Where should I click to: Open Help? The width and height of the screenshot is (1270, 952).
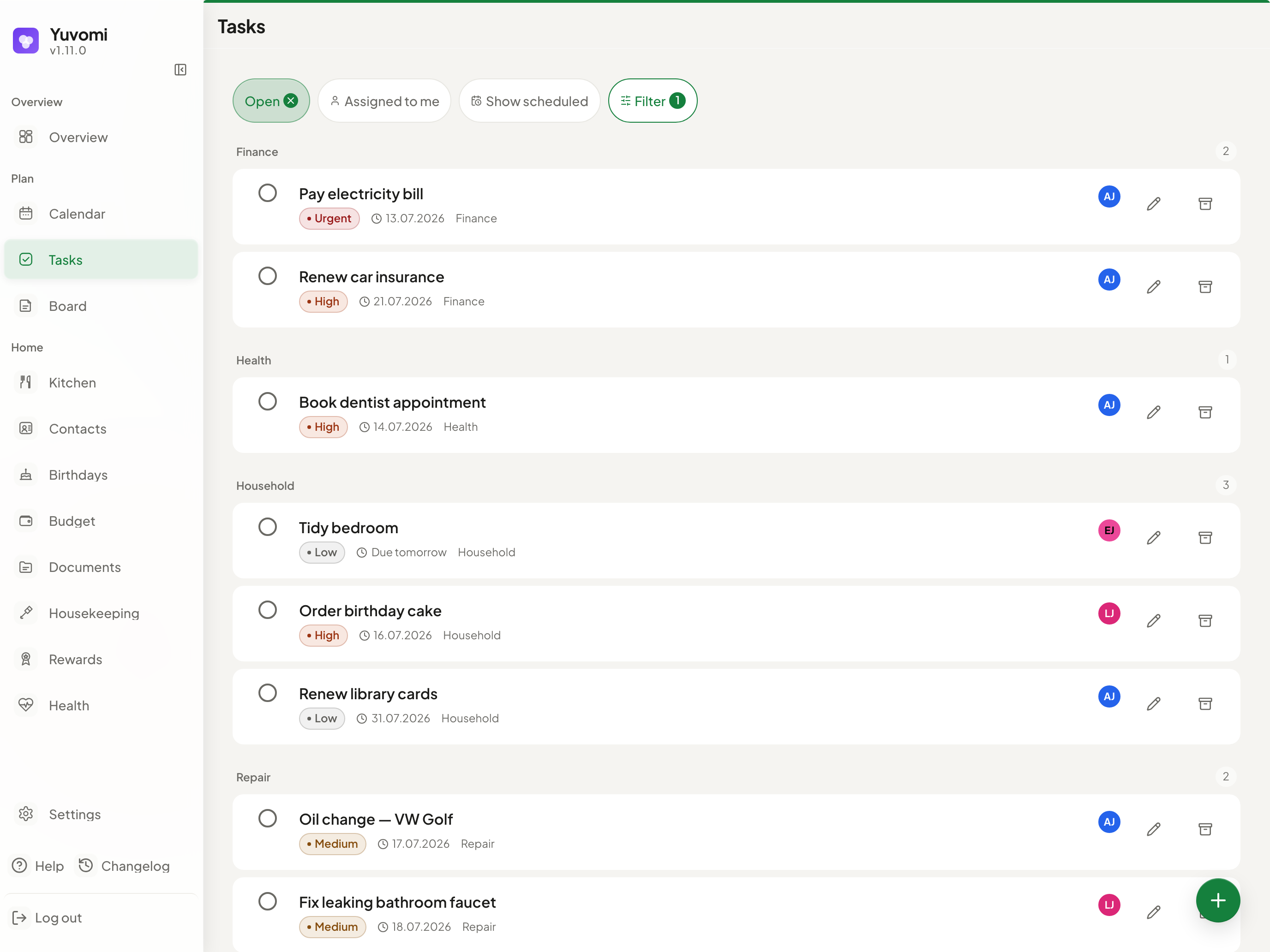(38, 866)
